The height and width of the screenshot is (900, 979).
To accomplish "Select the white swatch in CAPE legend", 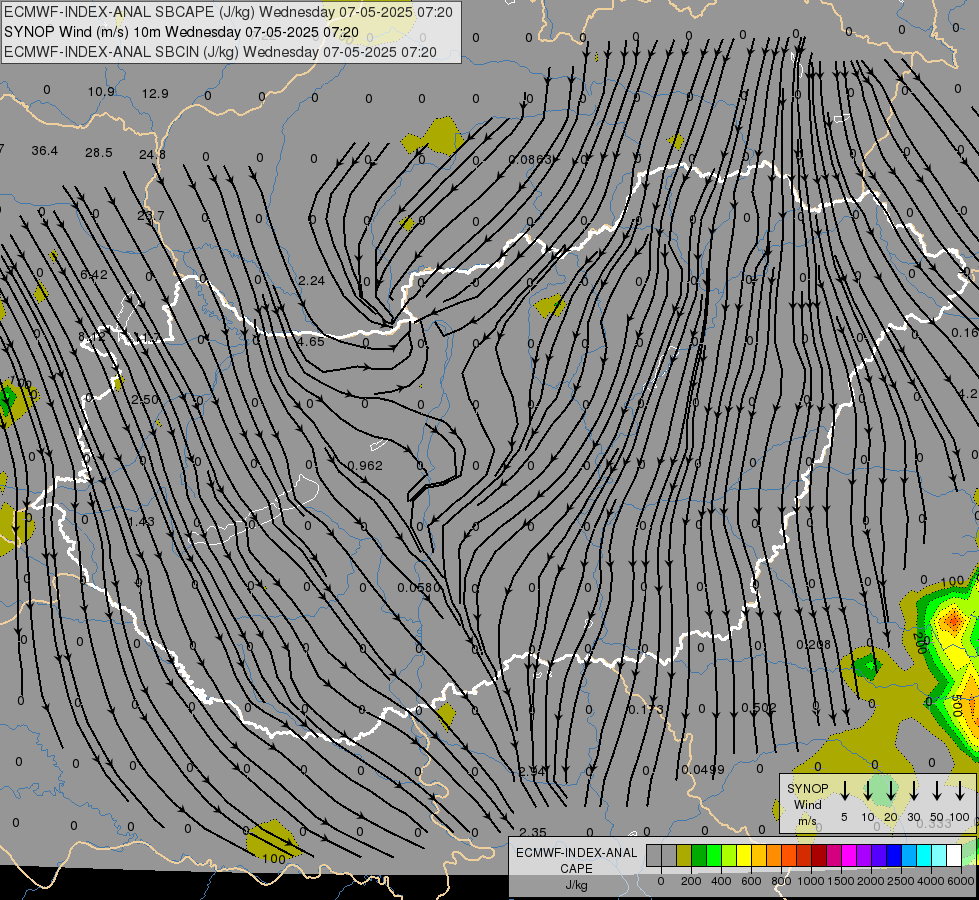I will coord(954,856).
